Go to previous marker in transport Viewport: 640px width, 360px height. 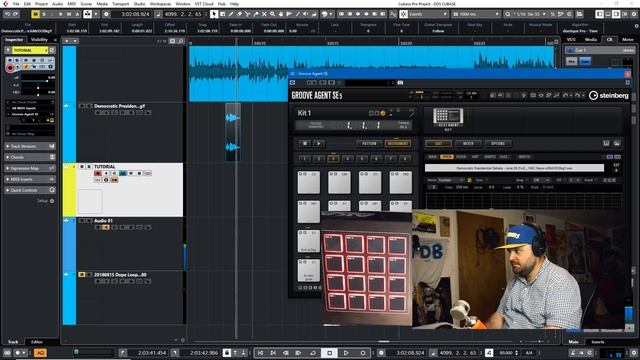pos(260,353)
